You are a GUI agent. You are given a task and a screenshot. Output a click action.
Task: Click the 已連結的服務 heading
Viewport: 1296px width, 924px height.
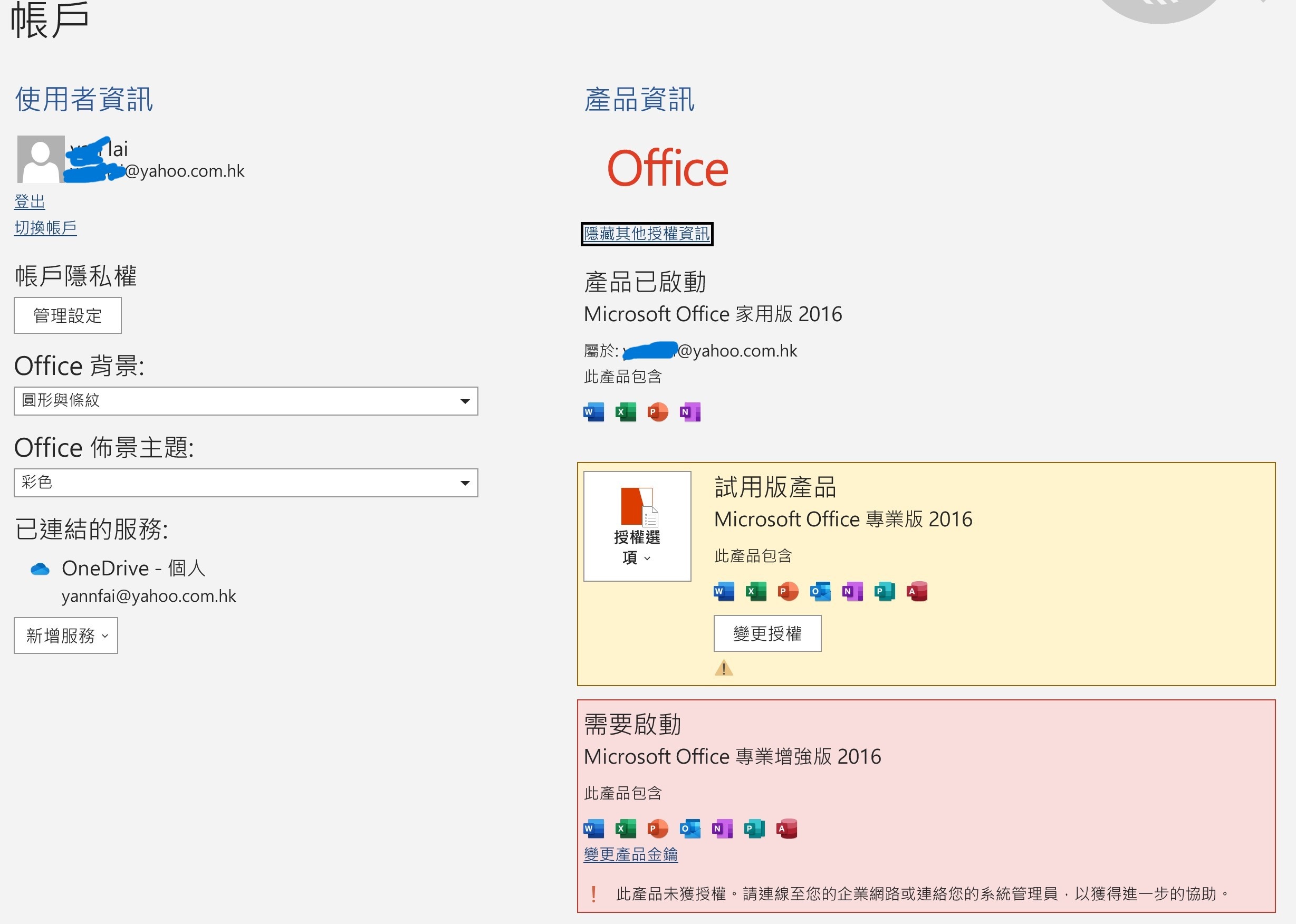click(x=91, y=528)
